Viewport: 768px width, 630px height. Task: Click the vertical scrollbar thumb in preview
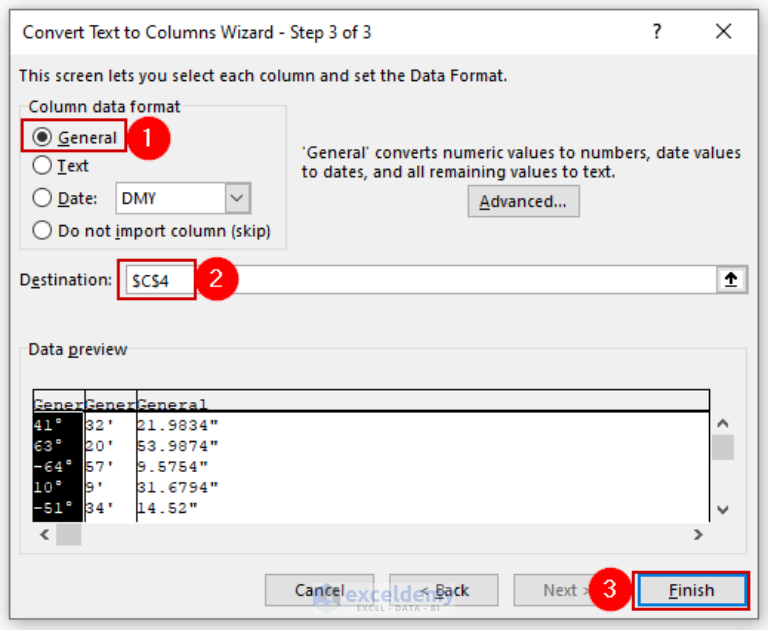723,447
